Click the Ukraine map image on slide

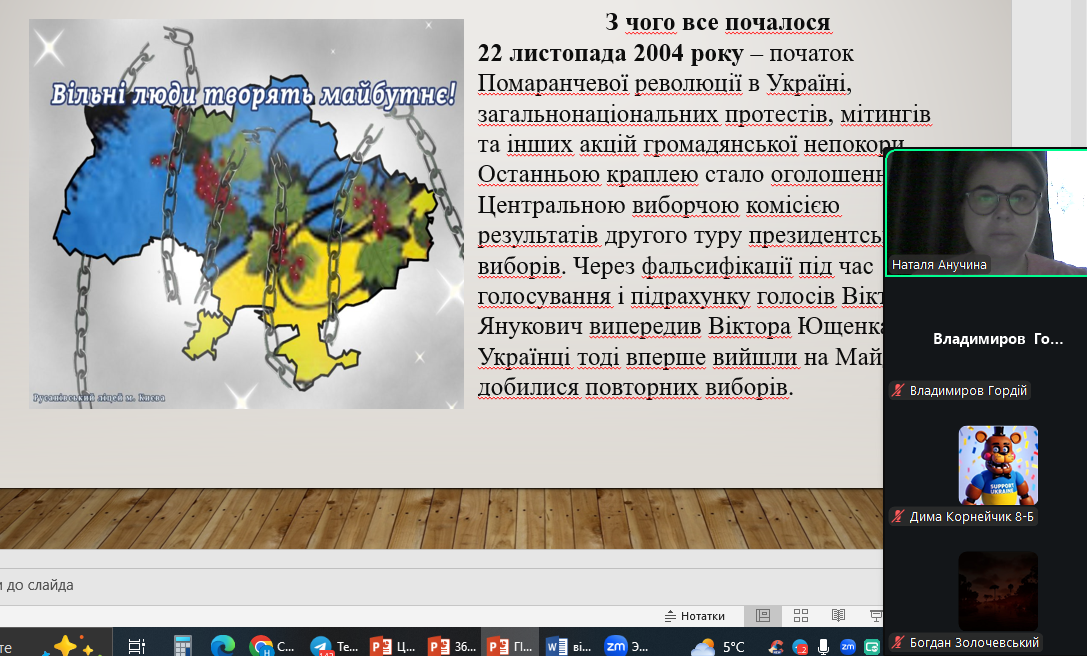pyautogui.click(x=246, y=213)
